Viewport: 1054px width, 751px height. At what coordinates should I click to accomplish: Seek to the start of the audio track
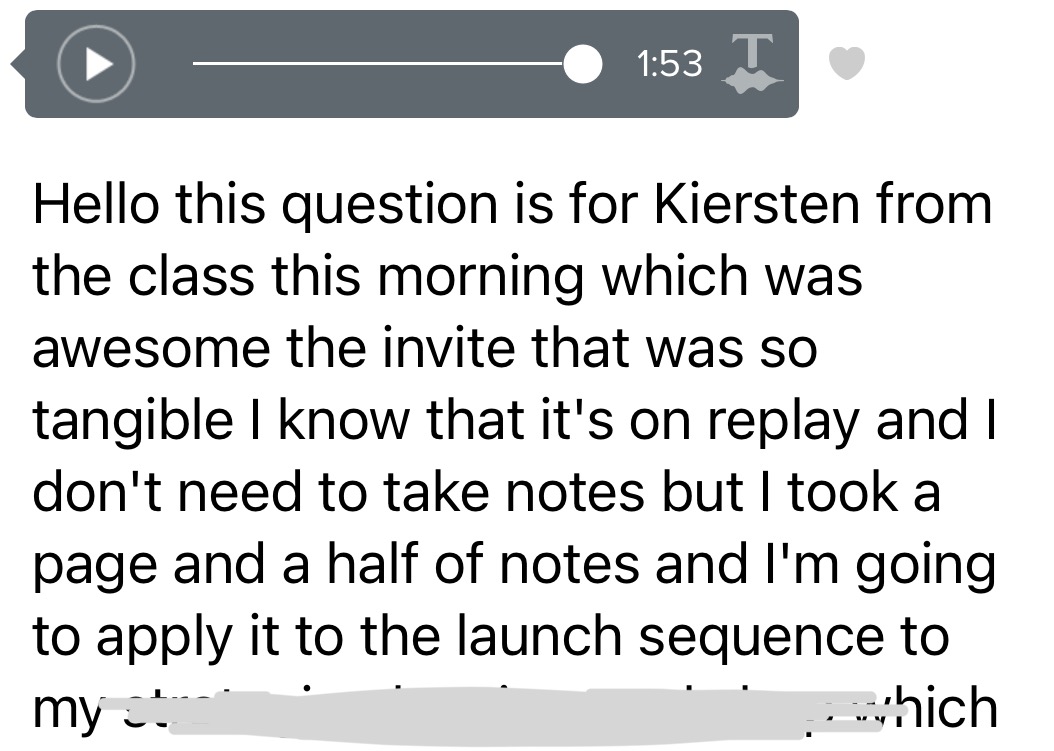(195, 64)
